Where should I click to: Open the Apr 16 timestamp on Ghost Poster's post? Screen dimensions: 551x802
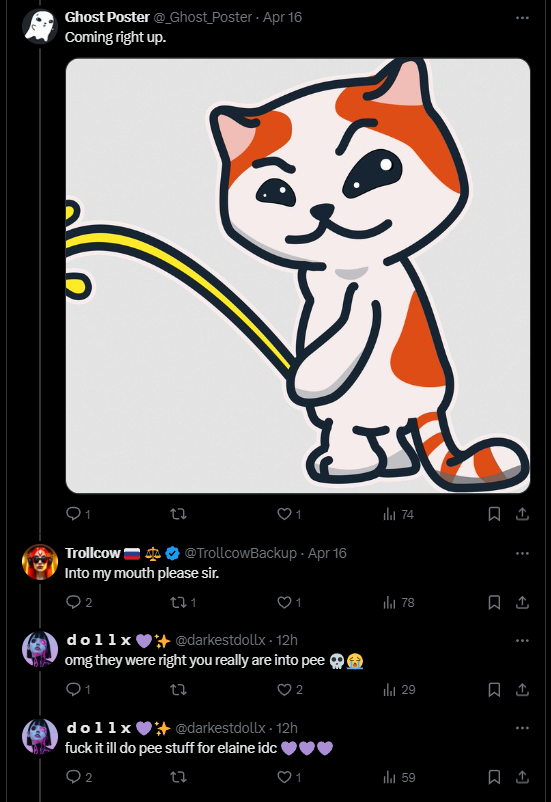pyautogui.click(x=282, y=17)
